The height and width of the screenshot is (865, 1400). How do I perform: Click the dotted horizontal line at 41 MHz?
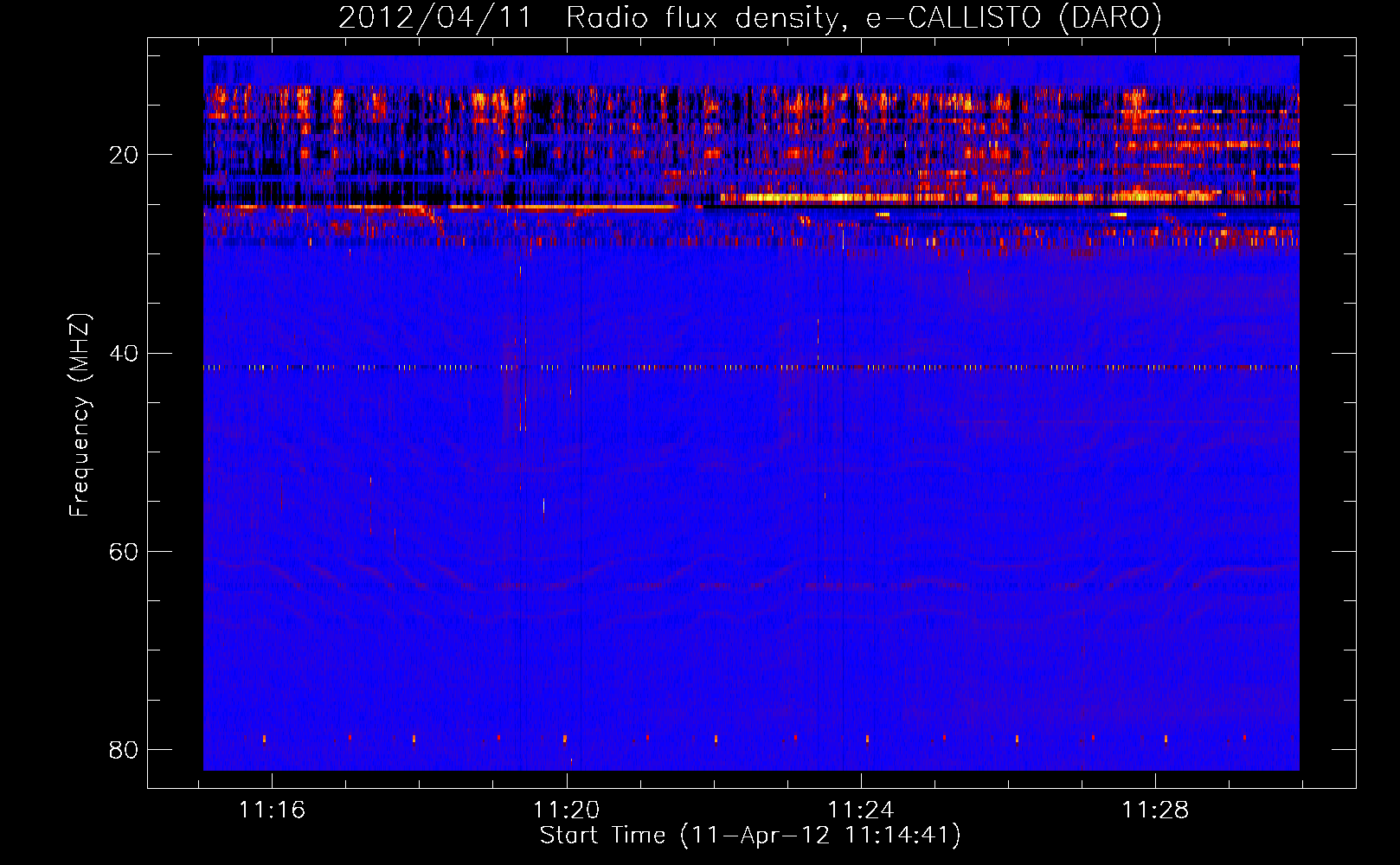coord(751,368)
